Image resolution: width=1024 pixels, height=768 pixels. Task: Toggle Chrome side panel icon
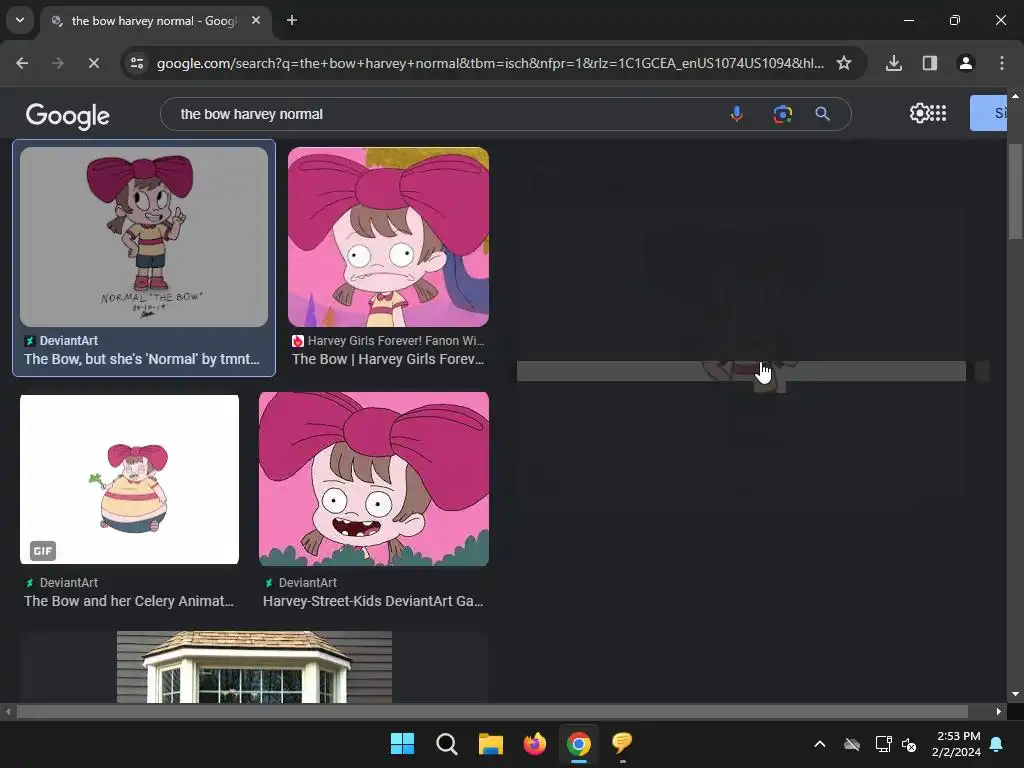(x=929, y=63)
